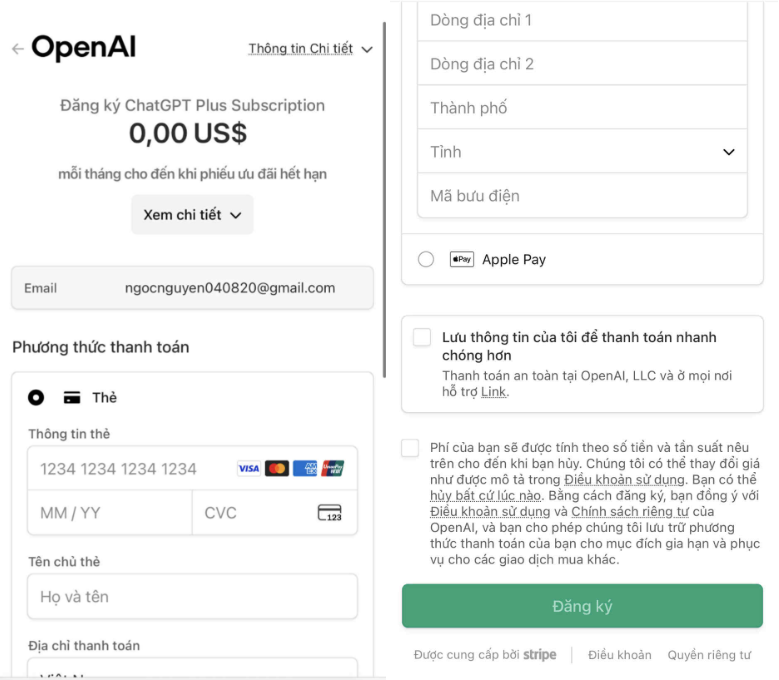Focus the Dòng địa chỉ 2 field
Viewport: 779px width, 680px height.
coord(582,64)
